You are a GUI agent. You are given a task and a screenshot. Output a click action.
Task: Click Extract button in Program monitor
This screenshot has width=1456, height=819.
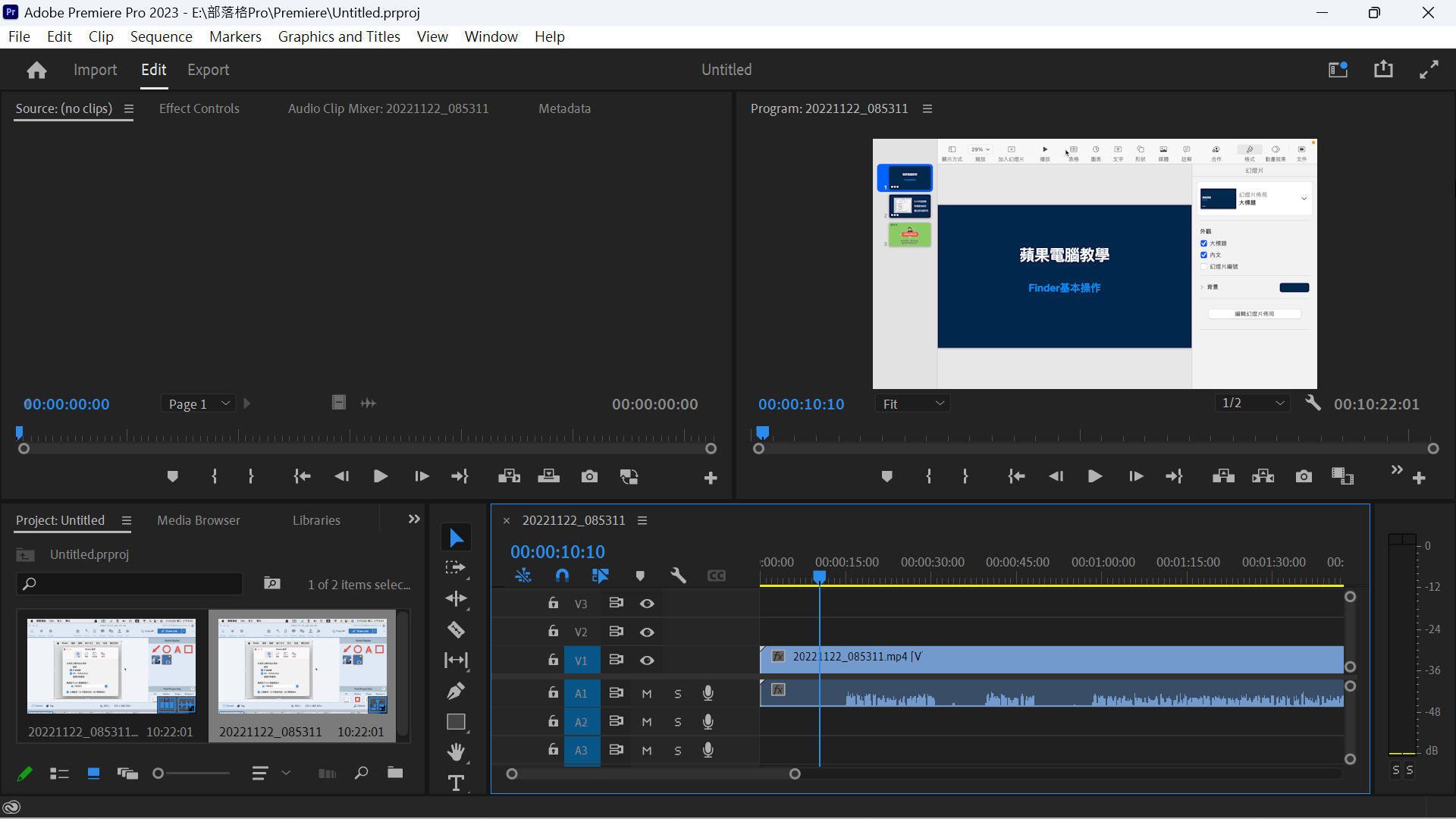[1263, 476]
